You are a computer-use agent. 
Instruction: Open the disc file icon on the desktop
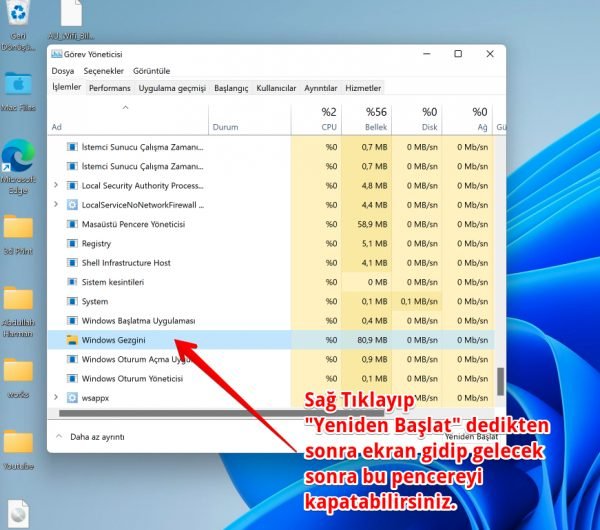(18, 514)
